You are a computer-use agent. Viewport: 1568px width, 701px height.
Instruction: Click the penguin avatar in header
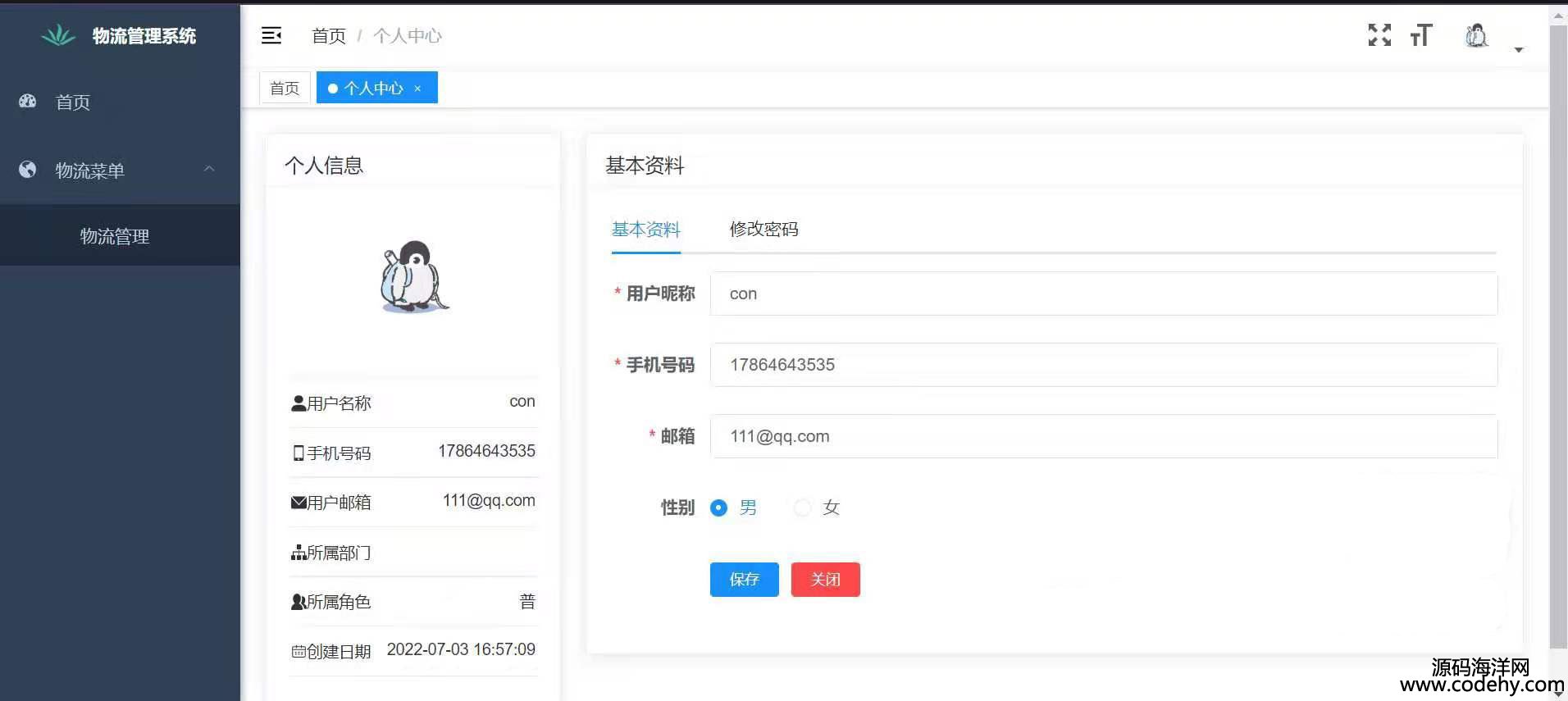[x=1476, y=35]
